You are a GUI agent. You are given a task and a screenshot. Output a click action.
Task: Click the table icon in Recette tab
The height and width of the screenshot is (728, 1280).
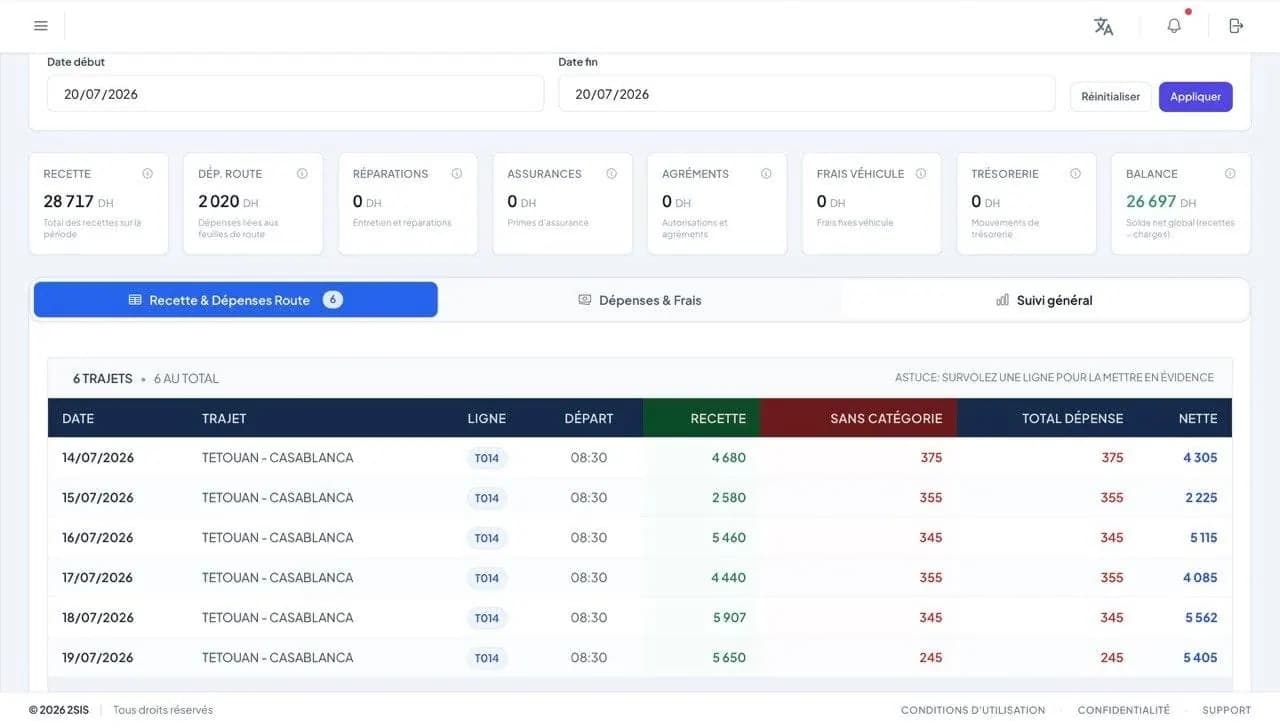135,300
